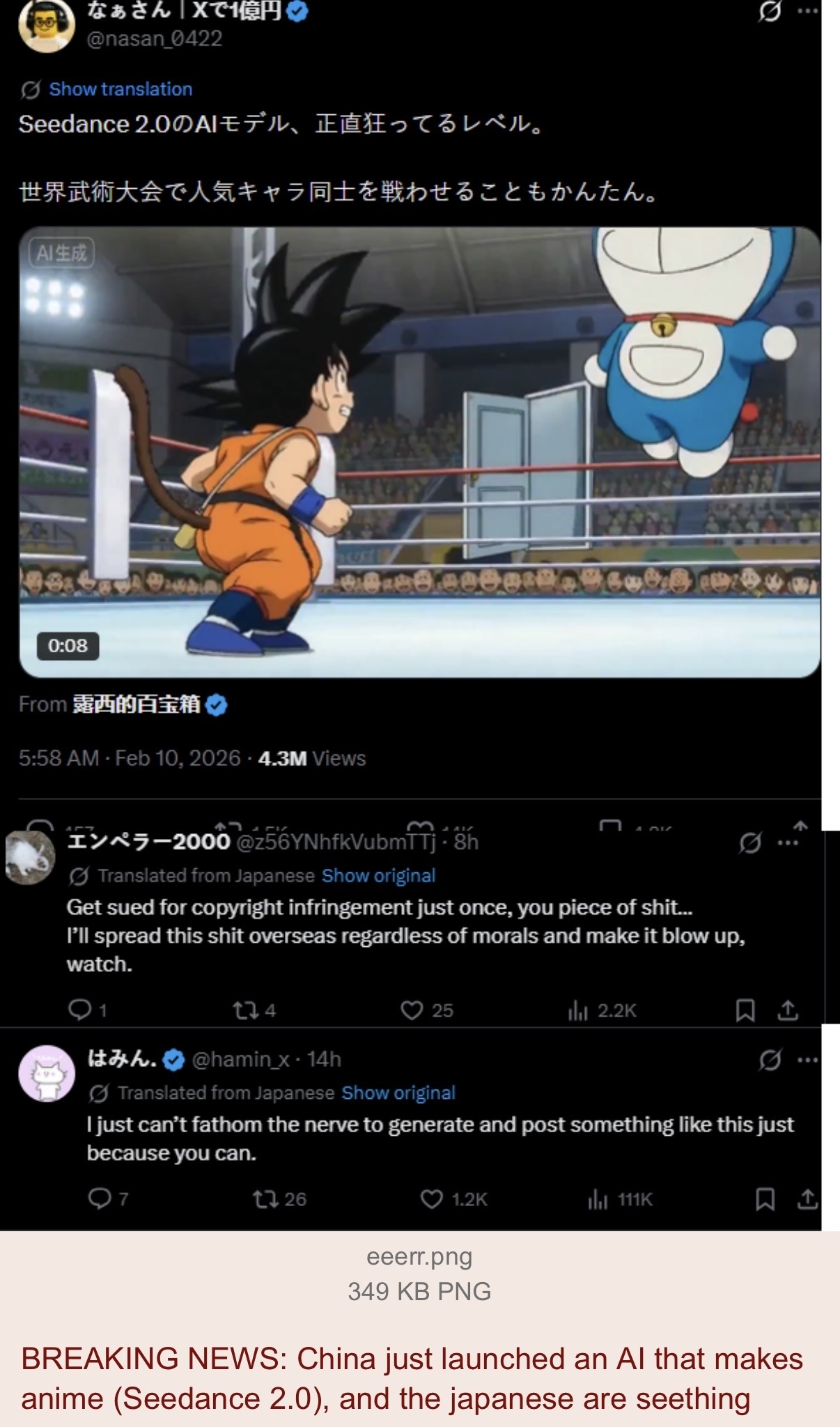Share the エンペラー2000 comment
Image resolution: width=840 pixels, height=1427 pixels.
tap(788, 1010)
